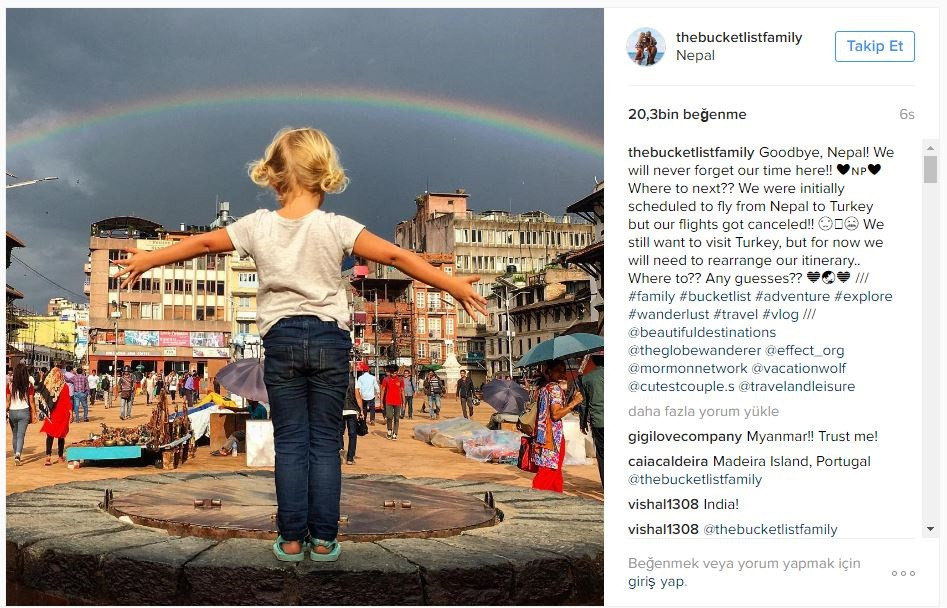This screenshot has height=608, width=947.
Task: Click the main rainbow photo
Action: [x=305, y=306]
